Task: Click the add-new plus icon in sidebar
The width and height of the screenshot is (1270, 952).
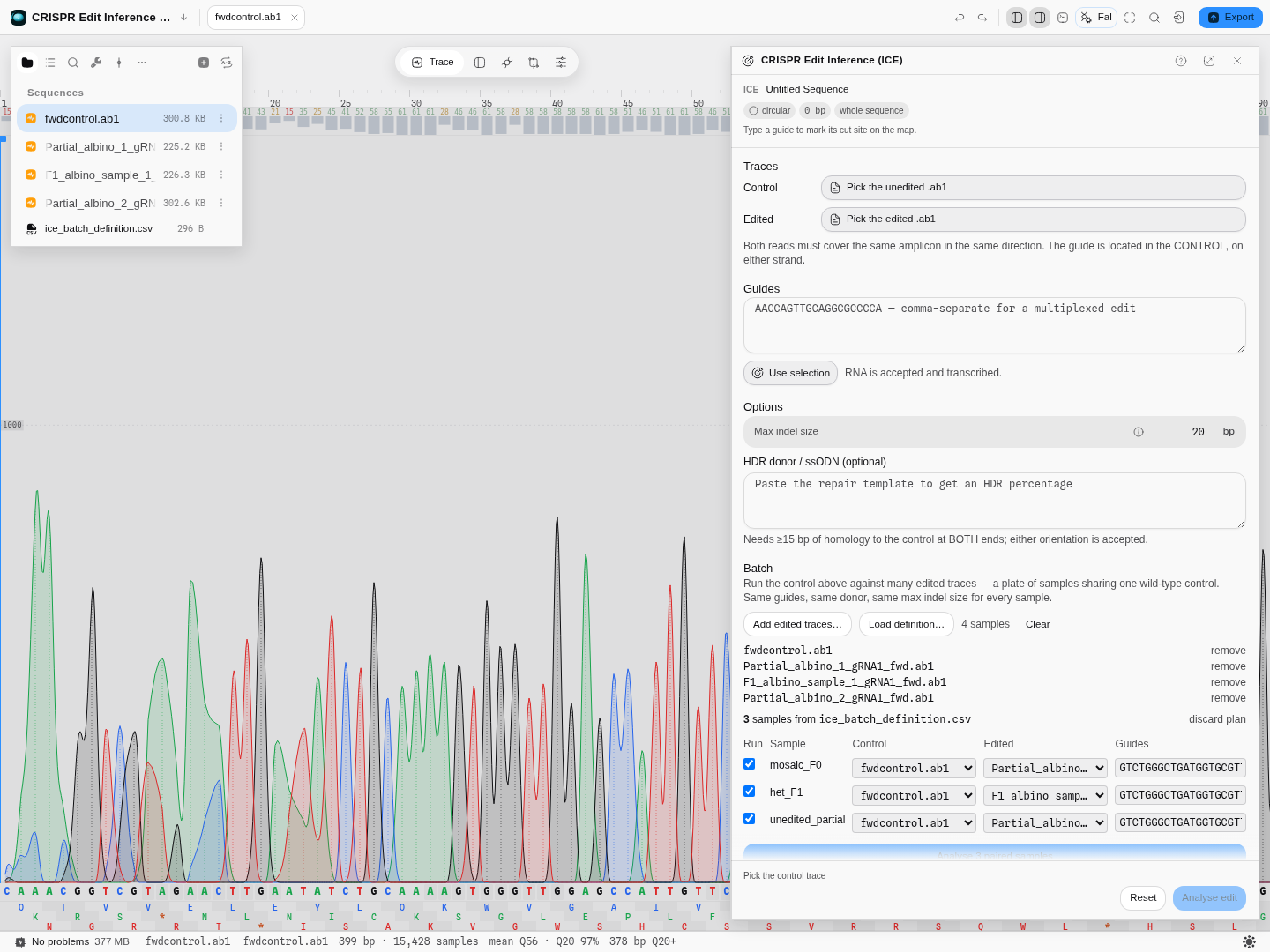Action: [x=204, y=63]
